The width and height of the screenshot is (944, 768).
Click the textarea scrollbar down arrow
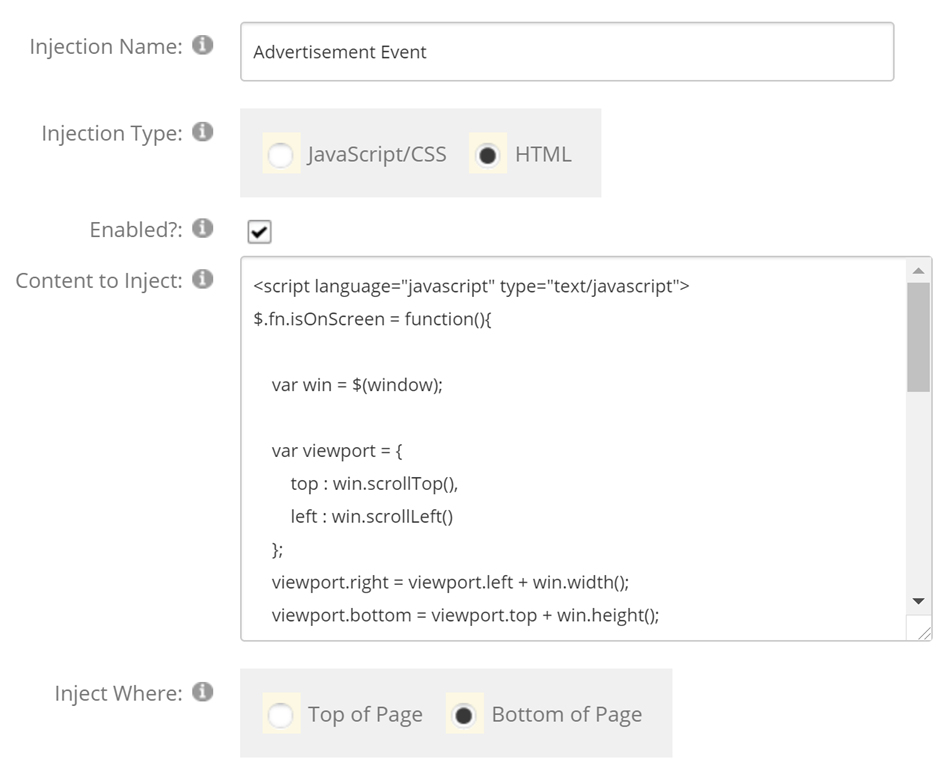[x=918, y=601]
